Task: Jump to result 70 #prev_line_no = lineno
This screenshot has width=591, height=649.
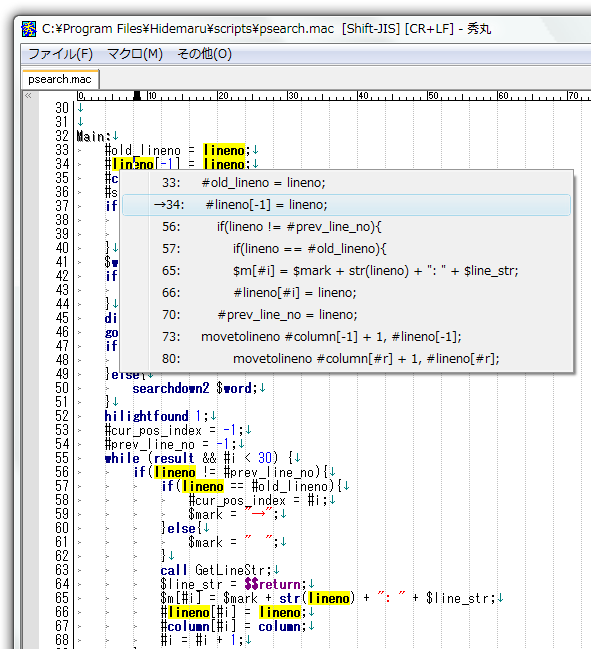Action: click(x=347, y=315)
